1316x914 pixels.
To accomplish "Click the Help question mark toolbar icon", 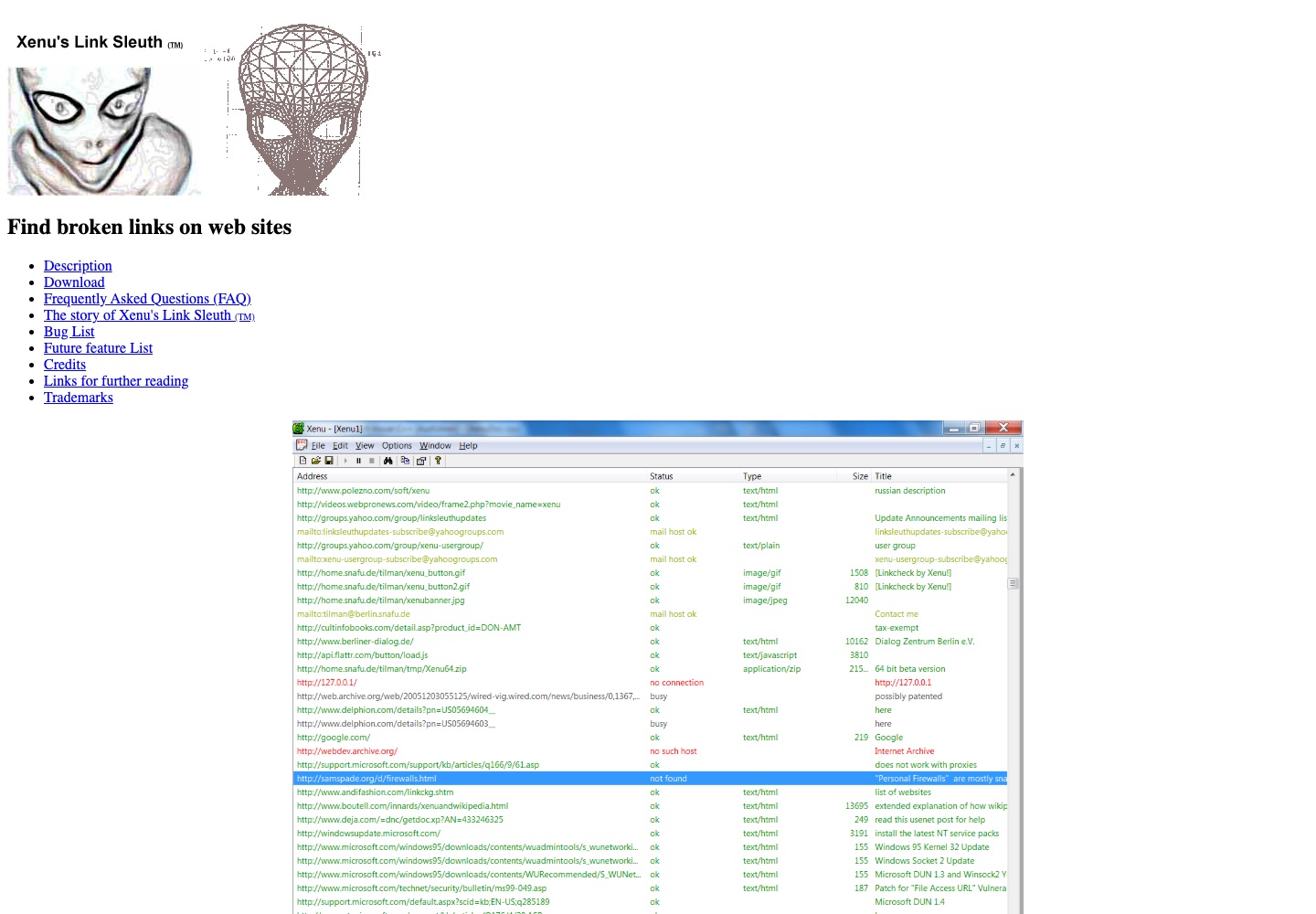I will tap(438, 461).
